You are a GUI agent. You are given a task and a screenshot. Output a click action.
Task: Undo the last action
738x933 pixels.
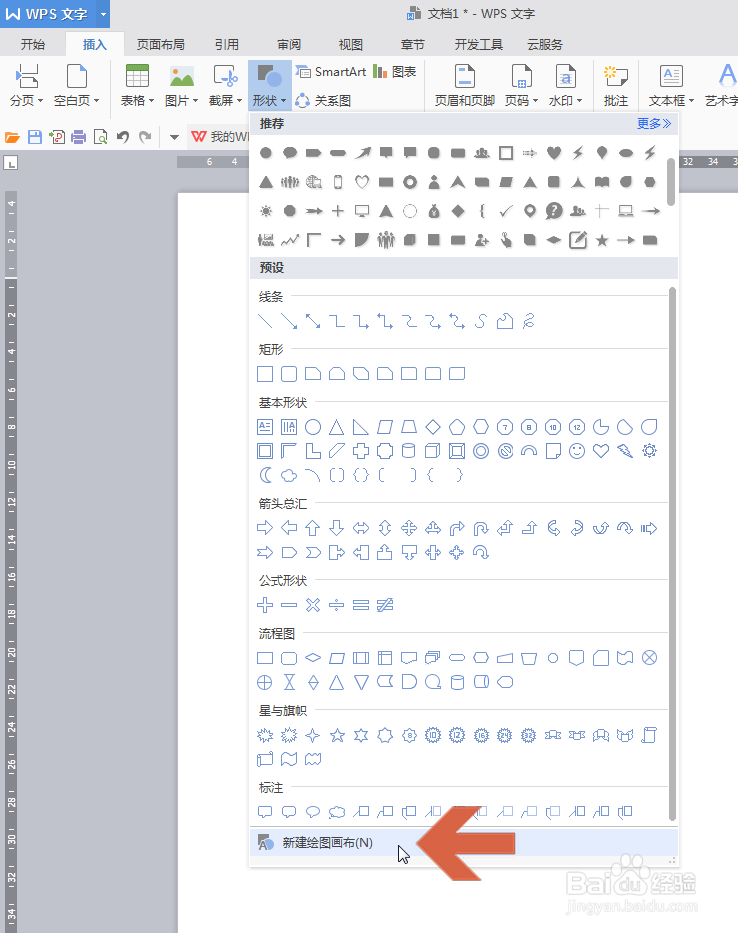tap(123, 137)
